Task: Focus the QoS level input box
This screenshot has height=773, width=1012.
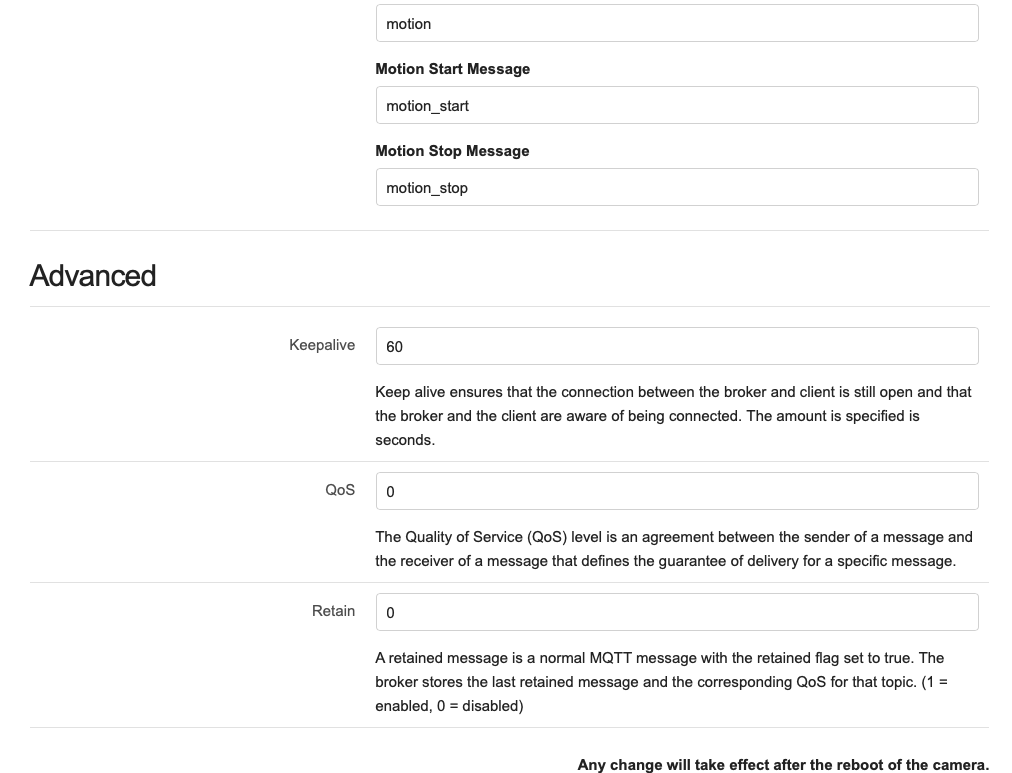Action: point(676,491)
